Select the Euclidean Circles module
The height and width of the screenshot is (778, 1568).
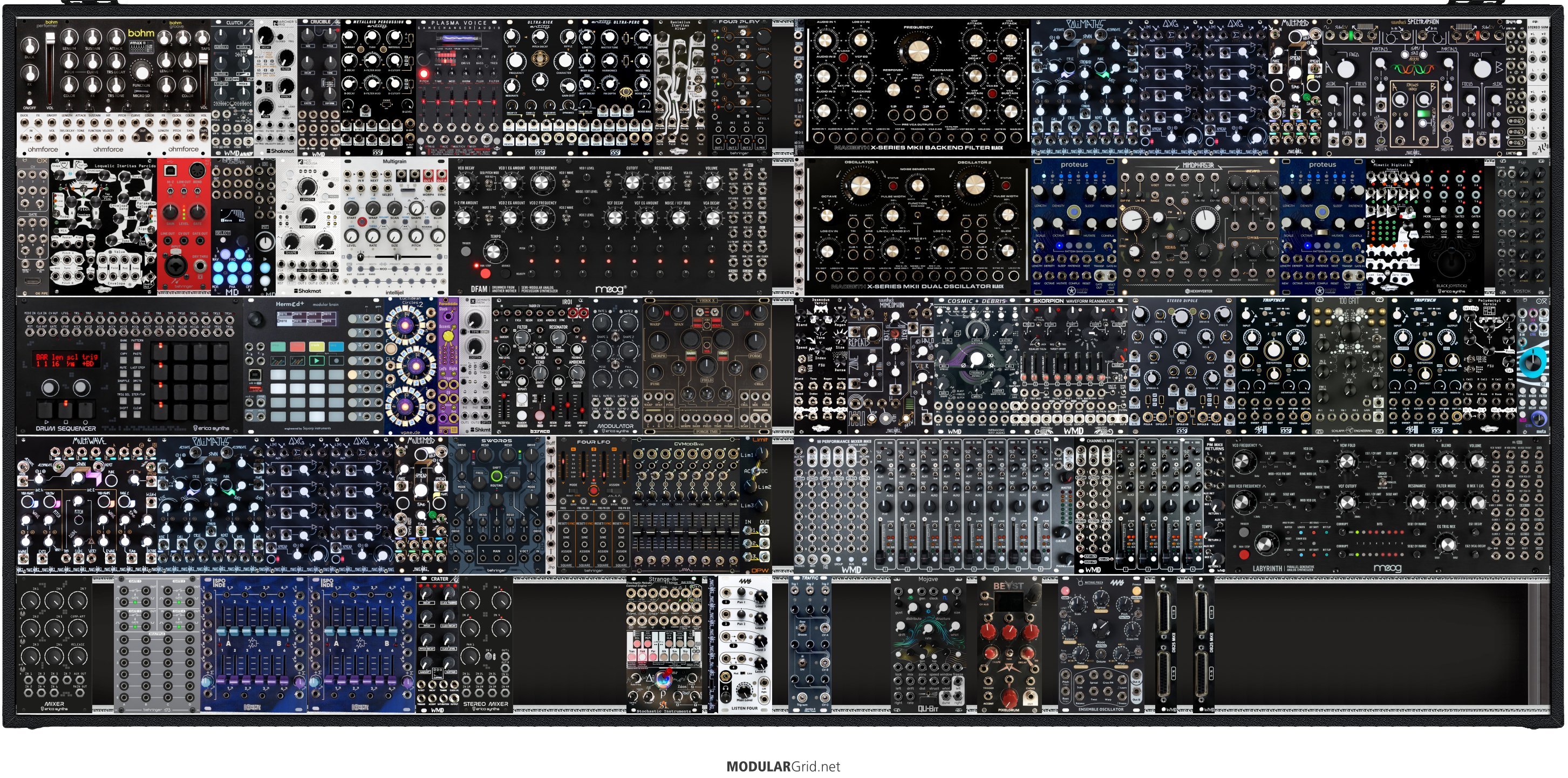[411, 366]
